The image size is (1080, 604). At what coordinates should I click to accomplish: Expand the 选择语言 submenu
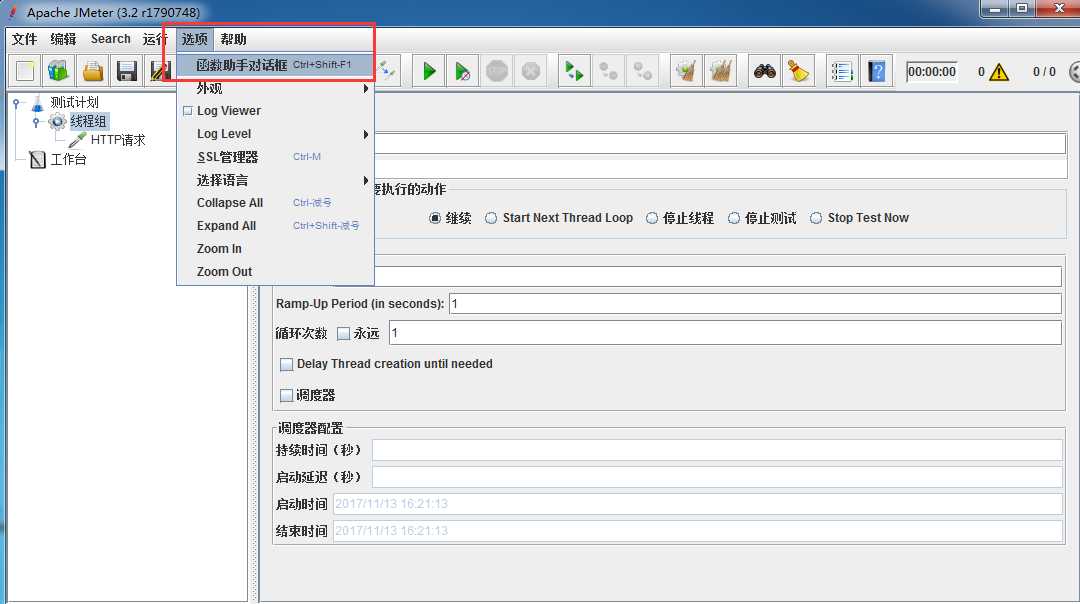276,180
